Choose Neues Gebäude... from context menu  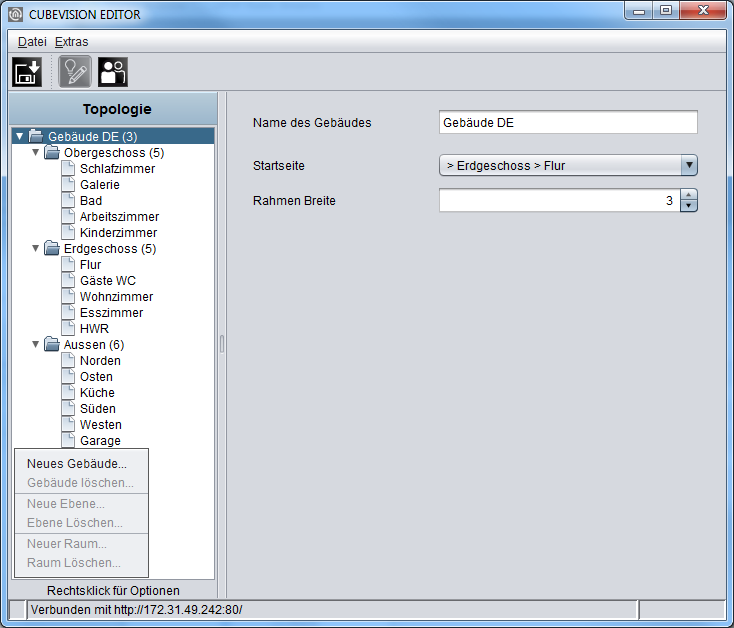(81, 464)
